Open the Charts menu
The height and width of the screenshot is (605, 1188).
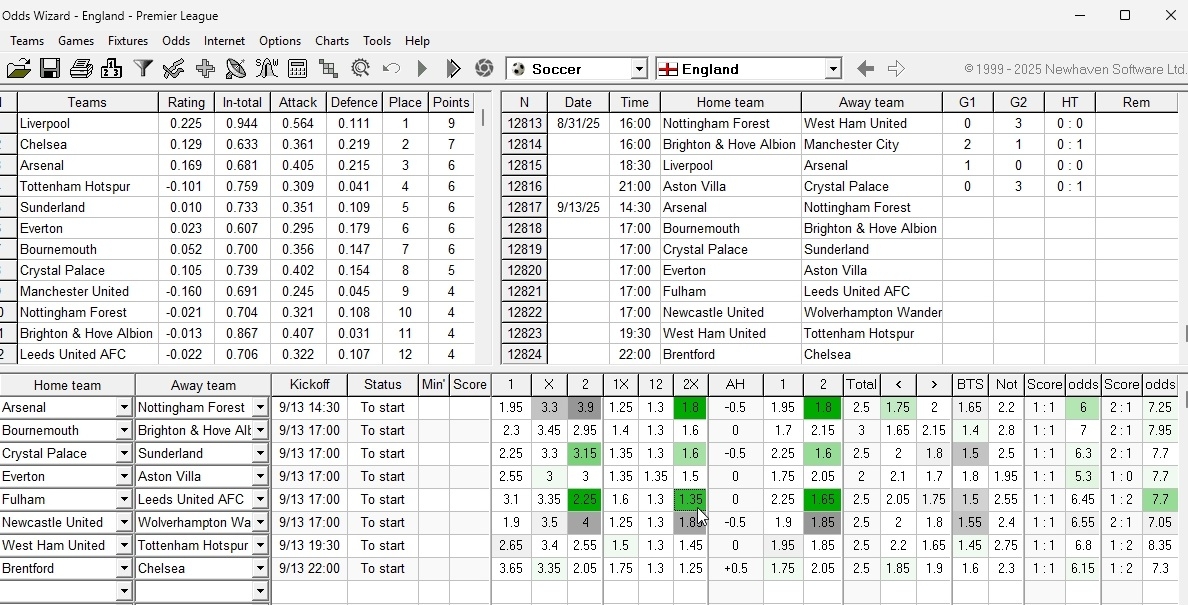point(331,41)
